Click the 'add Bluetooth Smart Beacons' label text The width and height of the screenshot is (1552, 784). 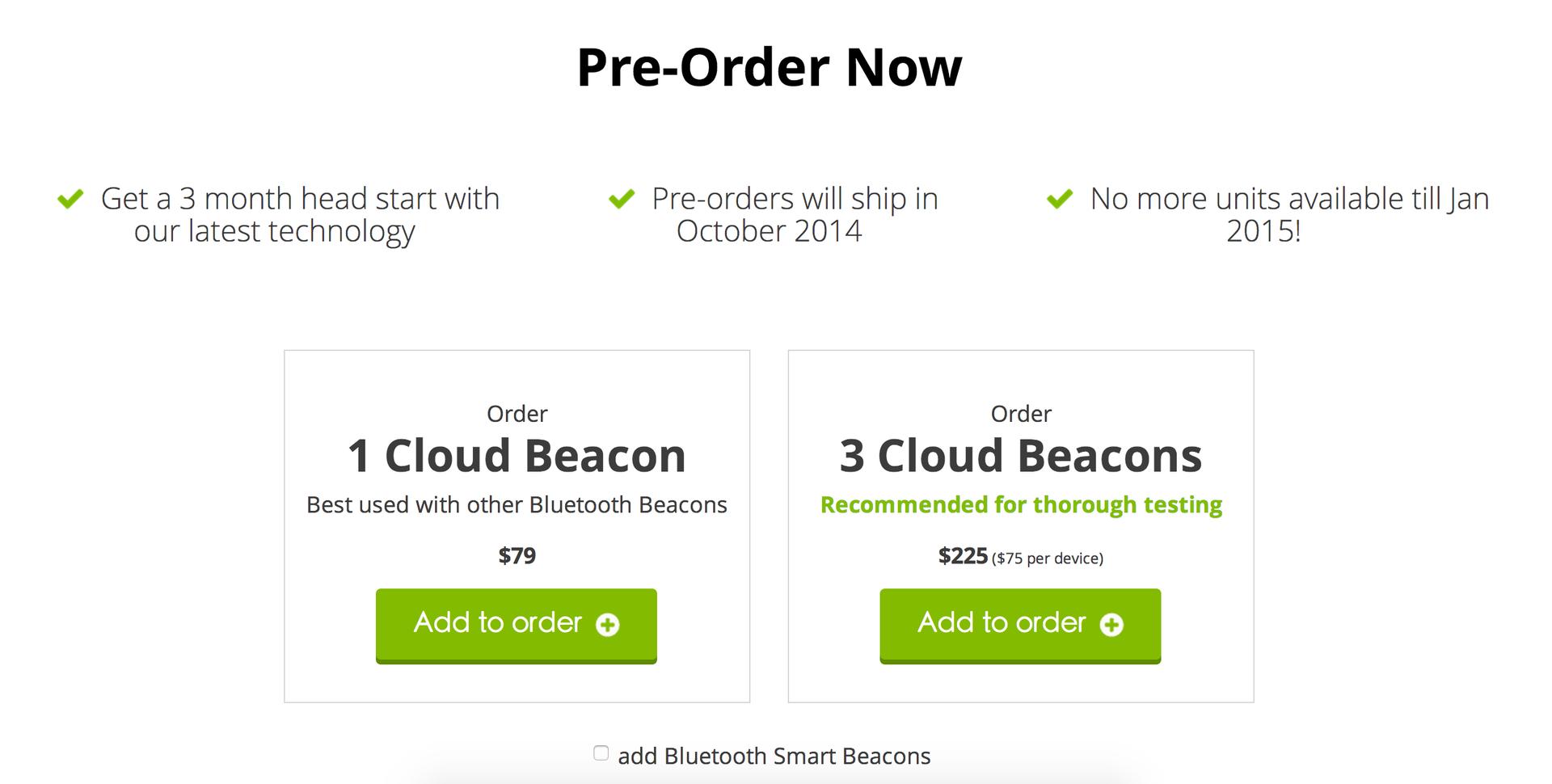tap(774, 757)
